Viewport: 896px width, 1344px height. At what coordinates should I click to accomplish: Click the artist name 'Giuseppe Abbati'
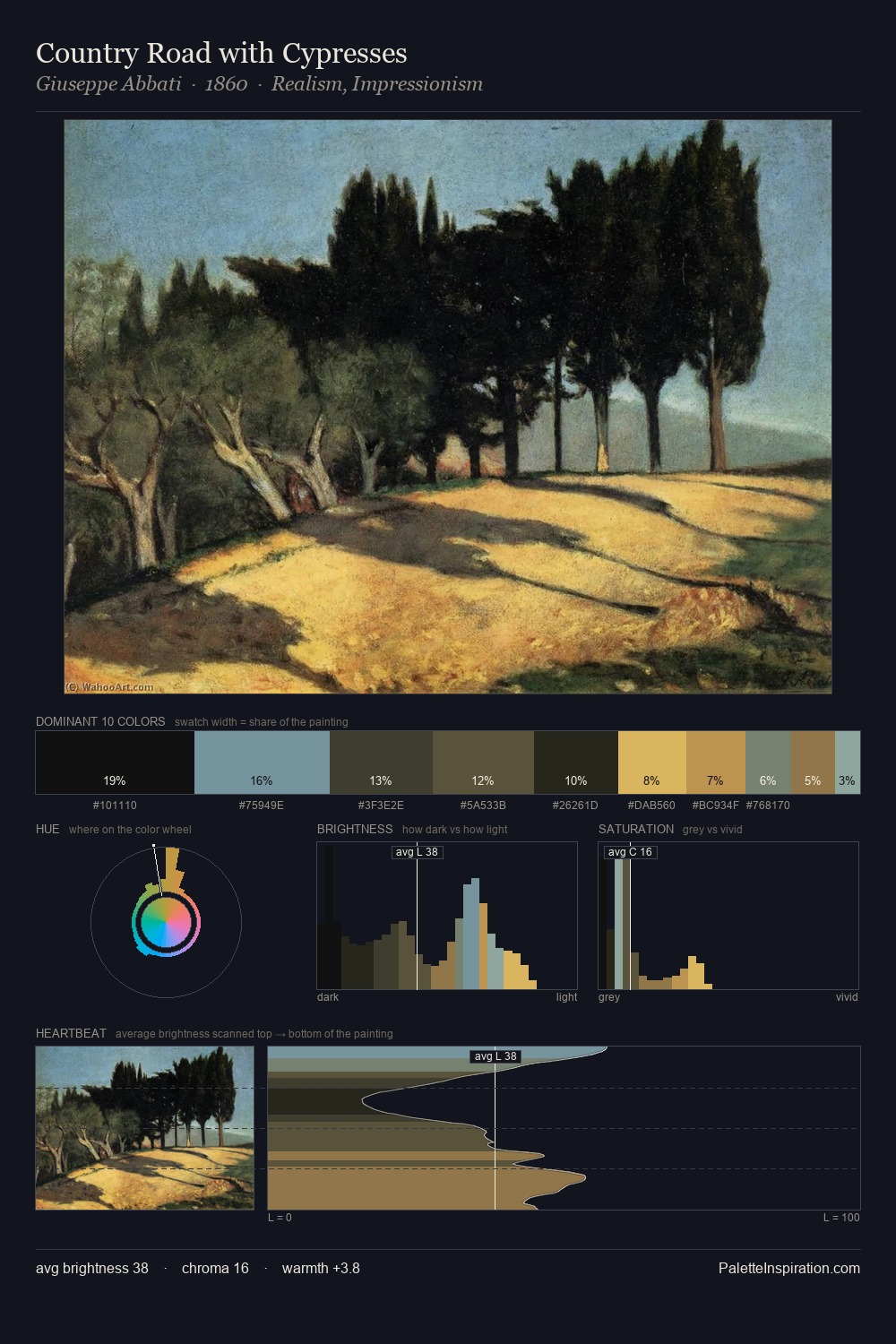click(108, 84)
